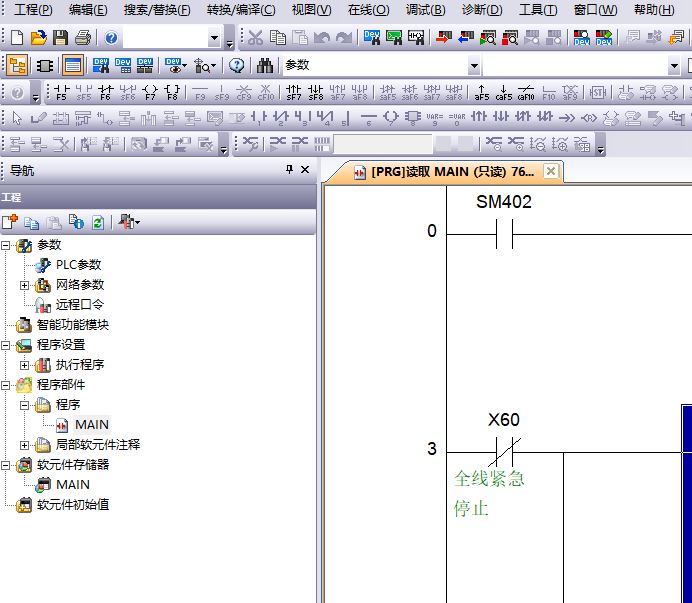This screenshot has height=603, width=692.
Task: Pin the navigation panel with pushpin
Action: tap(289, 171)
